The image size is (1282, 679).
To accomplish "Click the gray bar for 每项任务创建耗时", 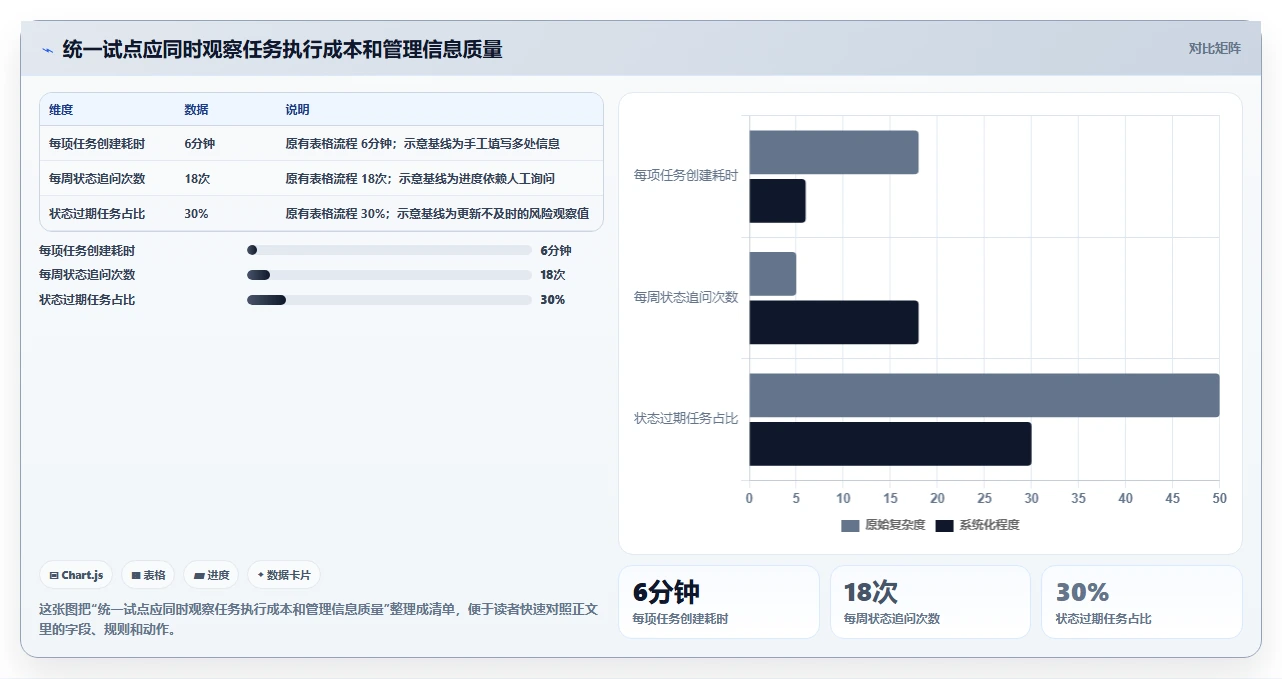I will [834, 152].
